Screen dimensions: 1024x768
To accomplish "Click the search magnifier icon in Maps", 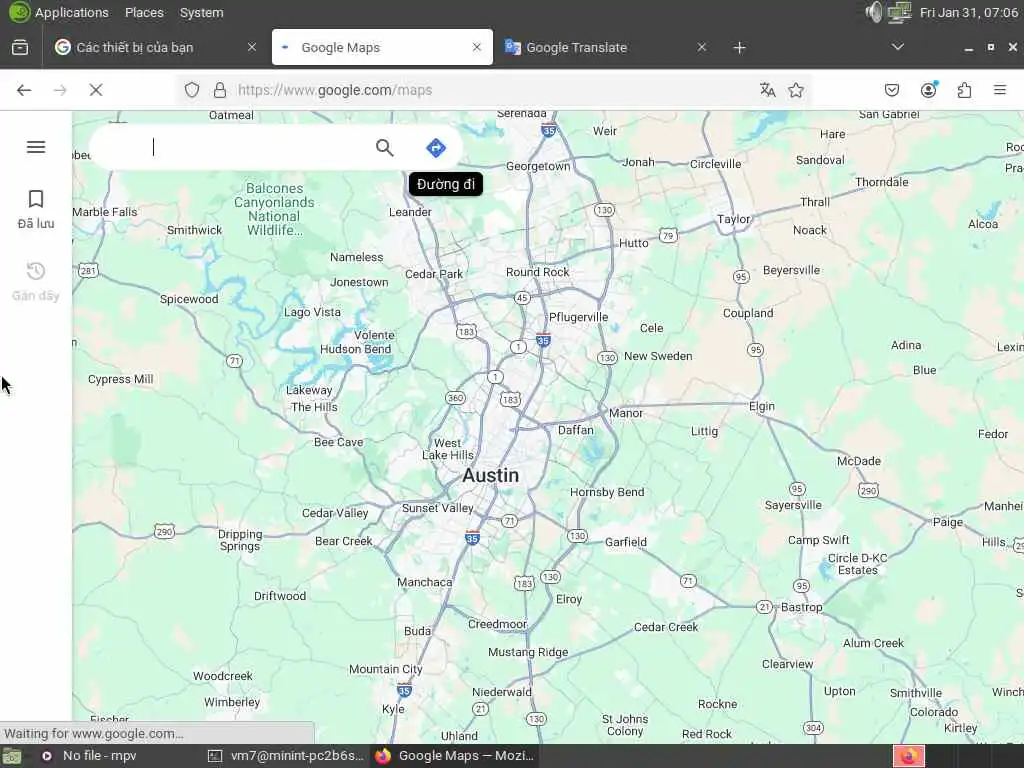I will click(x=385, y=148).
